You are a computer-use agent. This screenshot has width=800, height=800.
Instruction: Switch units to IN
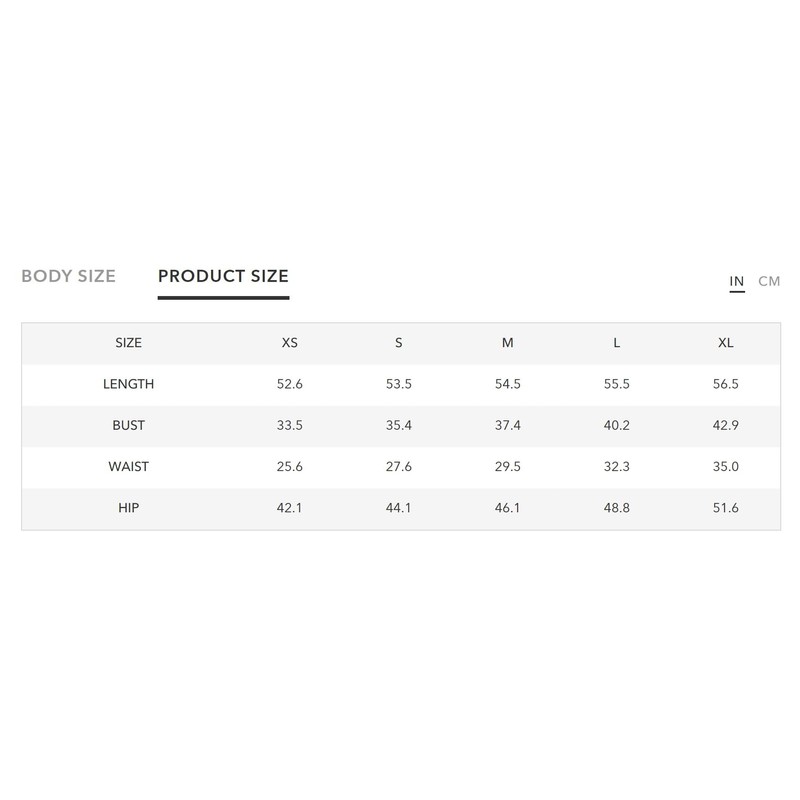coord(737,281)
